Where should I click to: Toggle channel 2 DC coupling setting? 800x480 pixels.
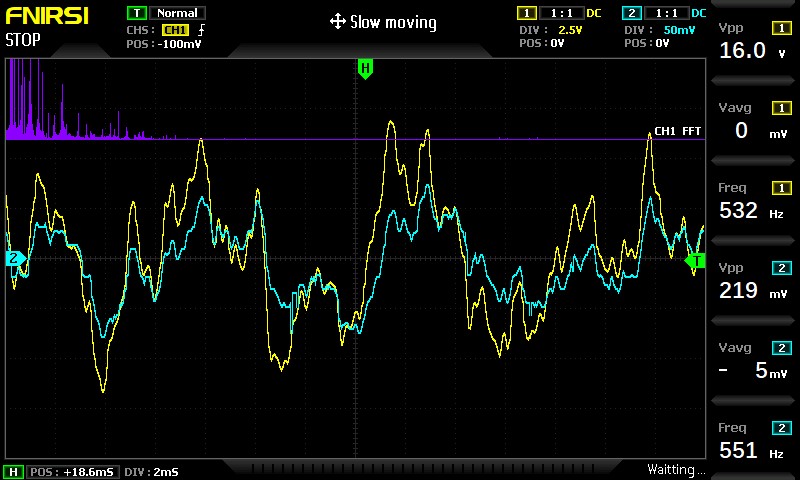tap(697, 13)
